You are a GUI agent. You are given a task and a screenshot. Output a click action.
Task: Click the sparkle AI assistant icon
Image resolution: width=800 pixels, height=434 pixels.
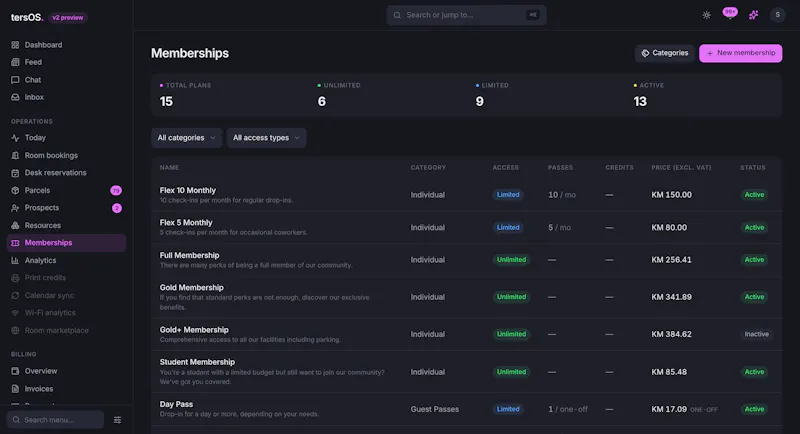[754, 15]
